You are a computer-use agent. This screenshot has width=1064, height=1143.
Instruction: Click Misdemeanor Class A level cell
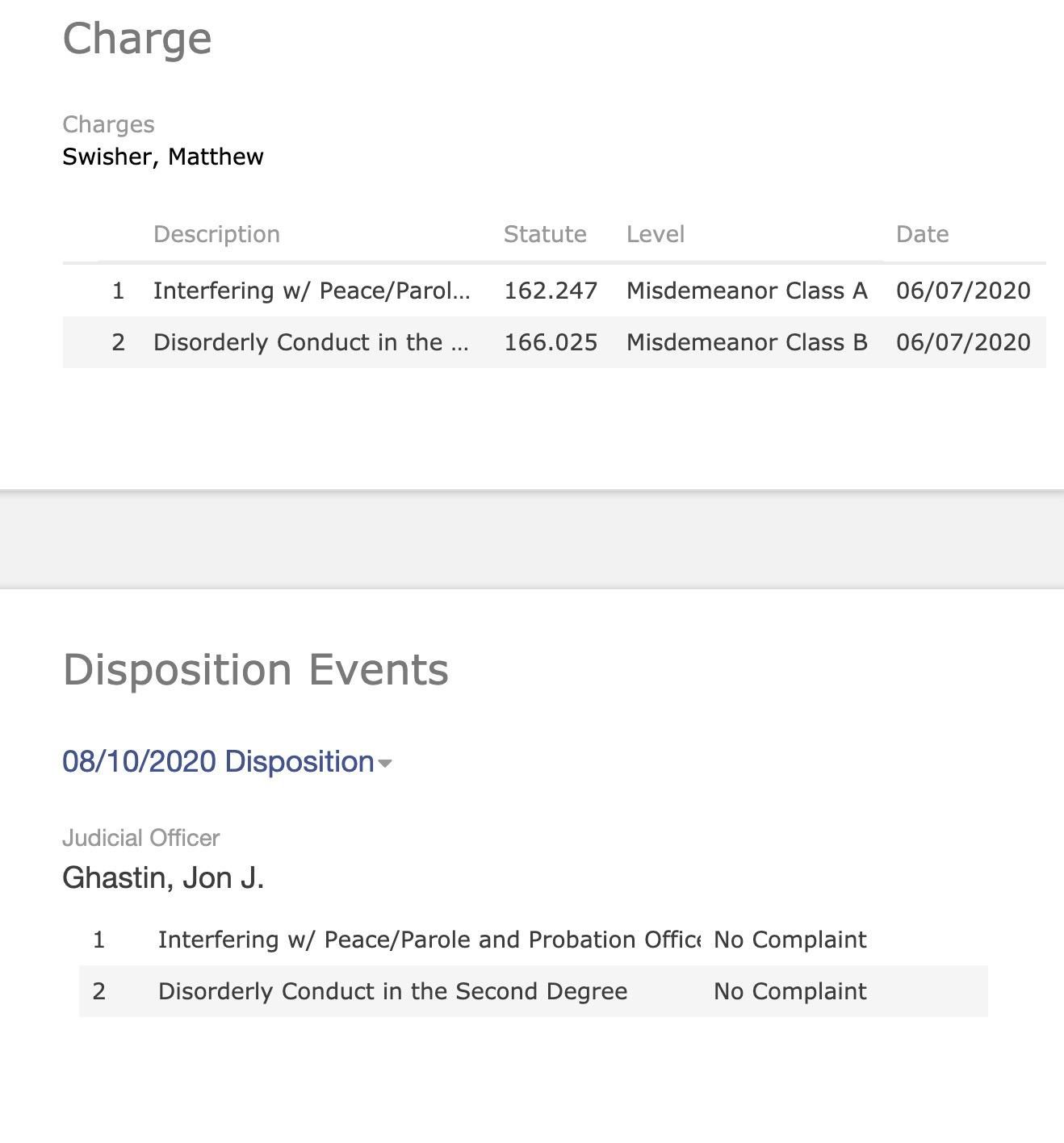(747, 291)
